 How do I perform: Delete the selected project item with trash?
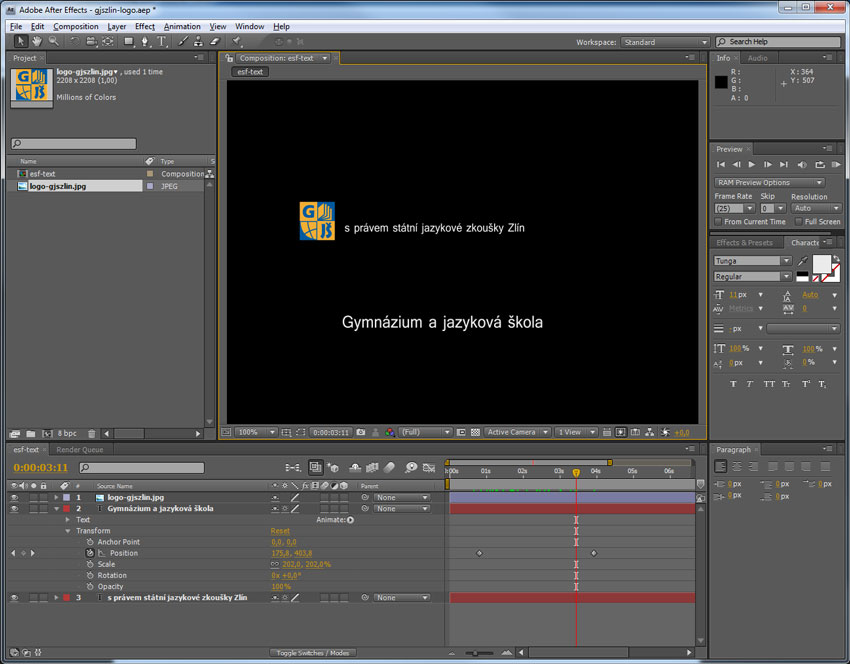point(92,434)
